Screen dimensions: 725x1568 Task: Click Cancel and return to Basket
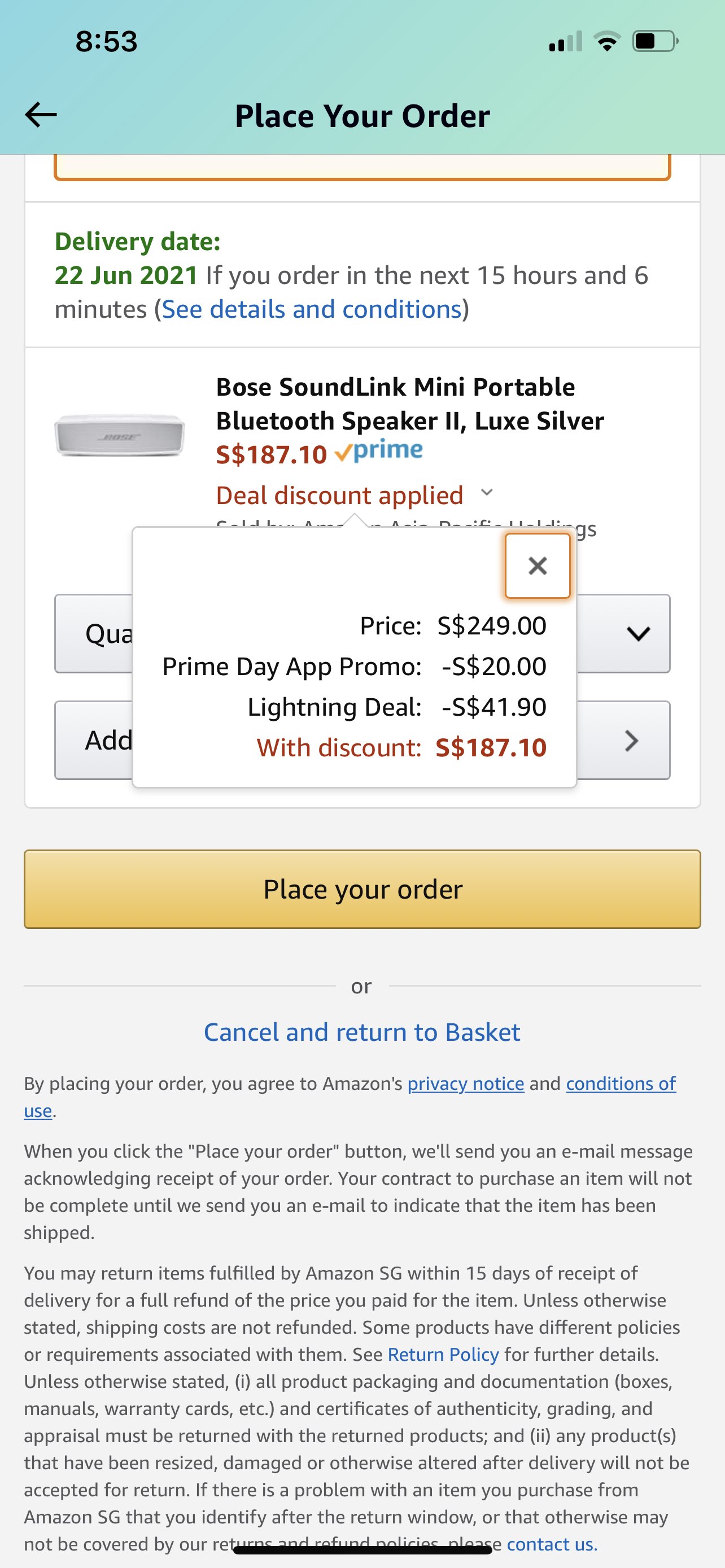click(362, 1032)
